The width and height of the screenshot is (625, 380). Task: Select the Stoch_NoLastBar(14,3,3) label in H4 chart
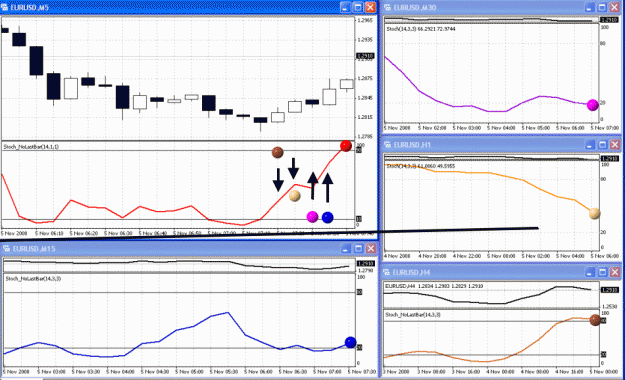413,315
